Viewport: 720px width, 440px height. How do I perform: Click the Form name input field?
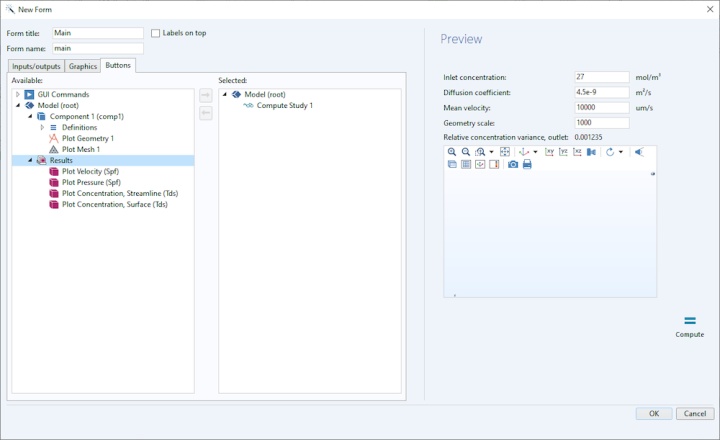click(98, 49)
